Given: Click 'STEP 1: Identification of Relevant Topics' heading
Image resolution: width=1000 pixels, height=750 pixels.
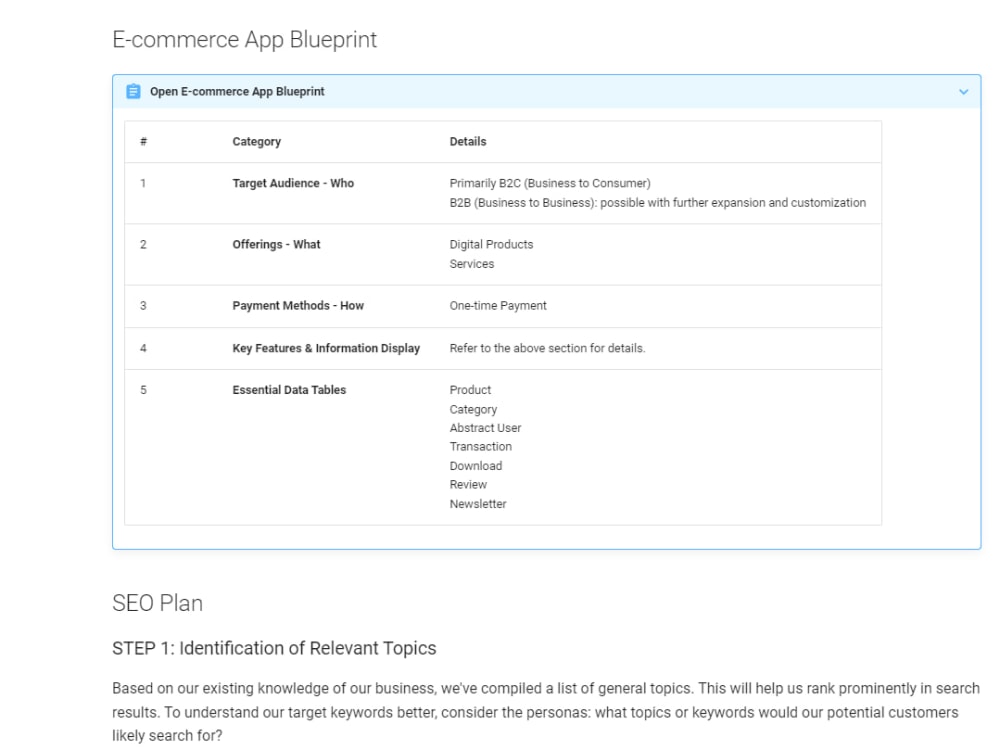Looking at the screenshot, I should (x=274, y=648).
